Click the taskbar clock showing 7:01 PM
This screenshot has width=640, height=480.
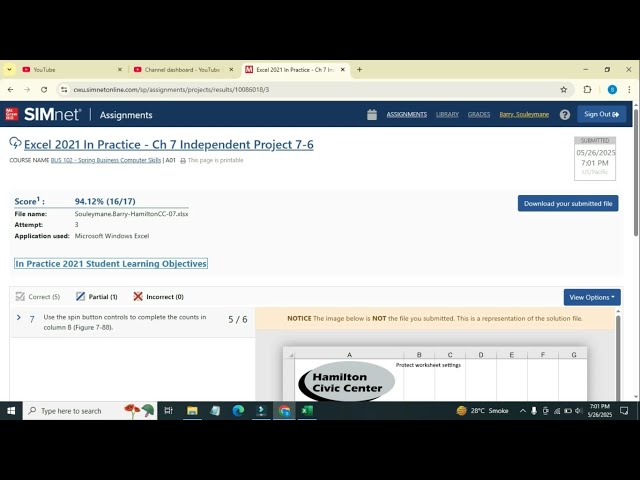pyautogui.click(x=600, y=411)
